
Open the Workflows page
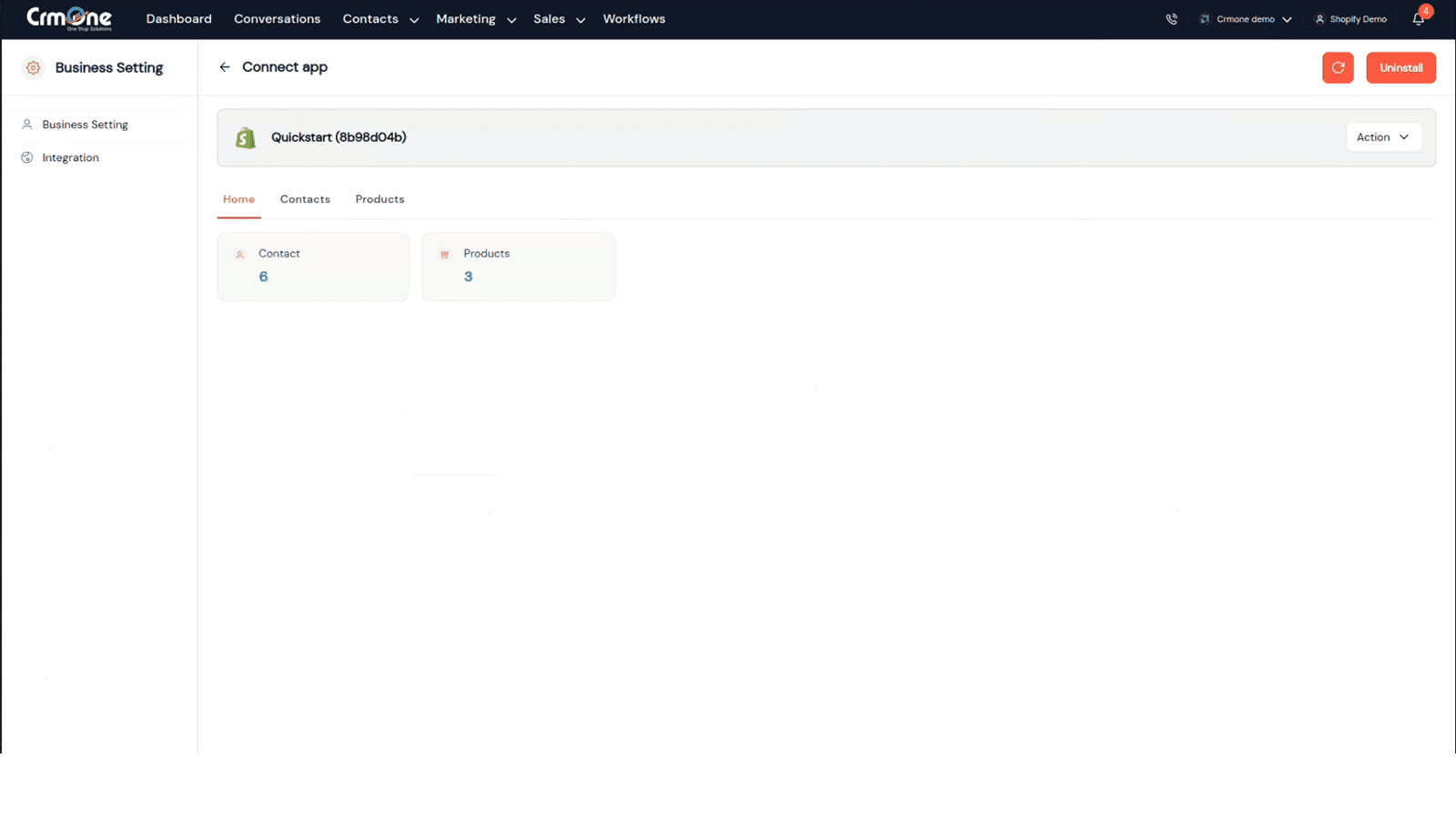point(633,19)
